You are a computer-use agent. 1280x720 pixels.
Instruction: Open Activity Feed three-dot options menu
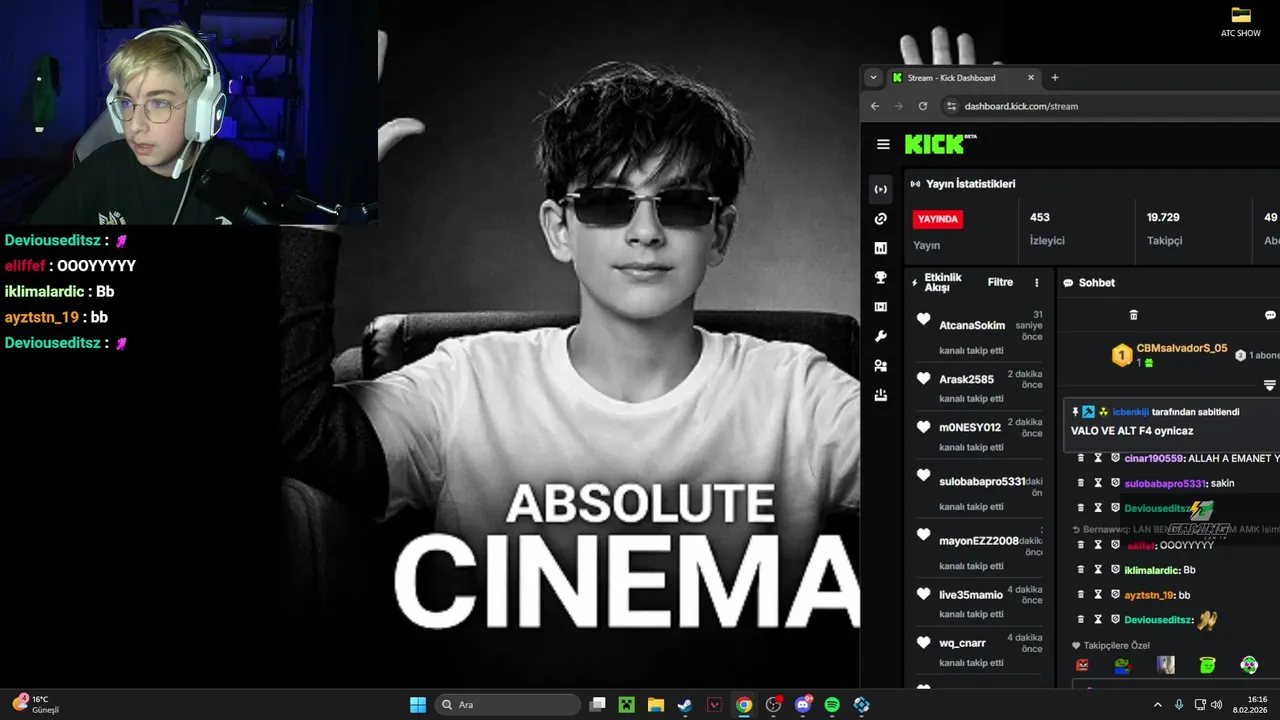[x=1036, y=283]
